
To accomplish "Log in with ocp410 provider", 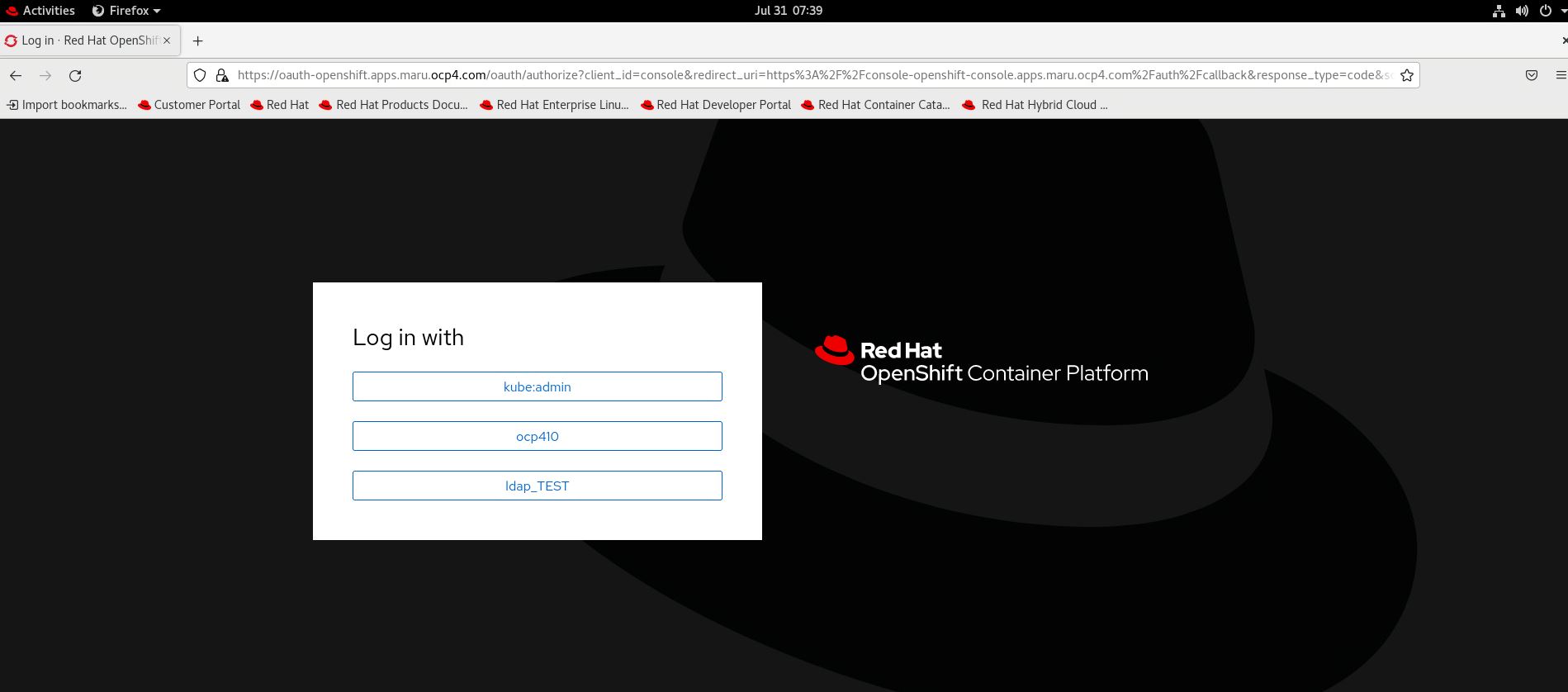I will 538,436.
